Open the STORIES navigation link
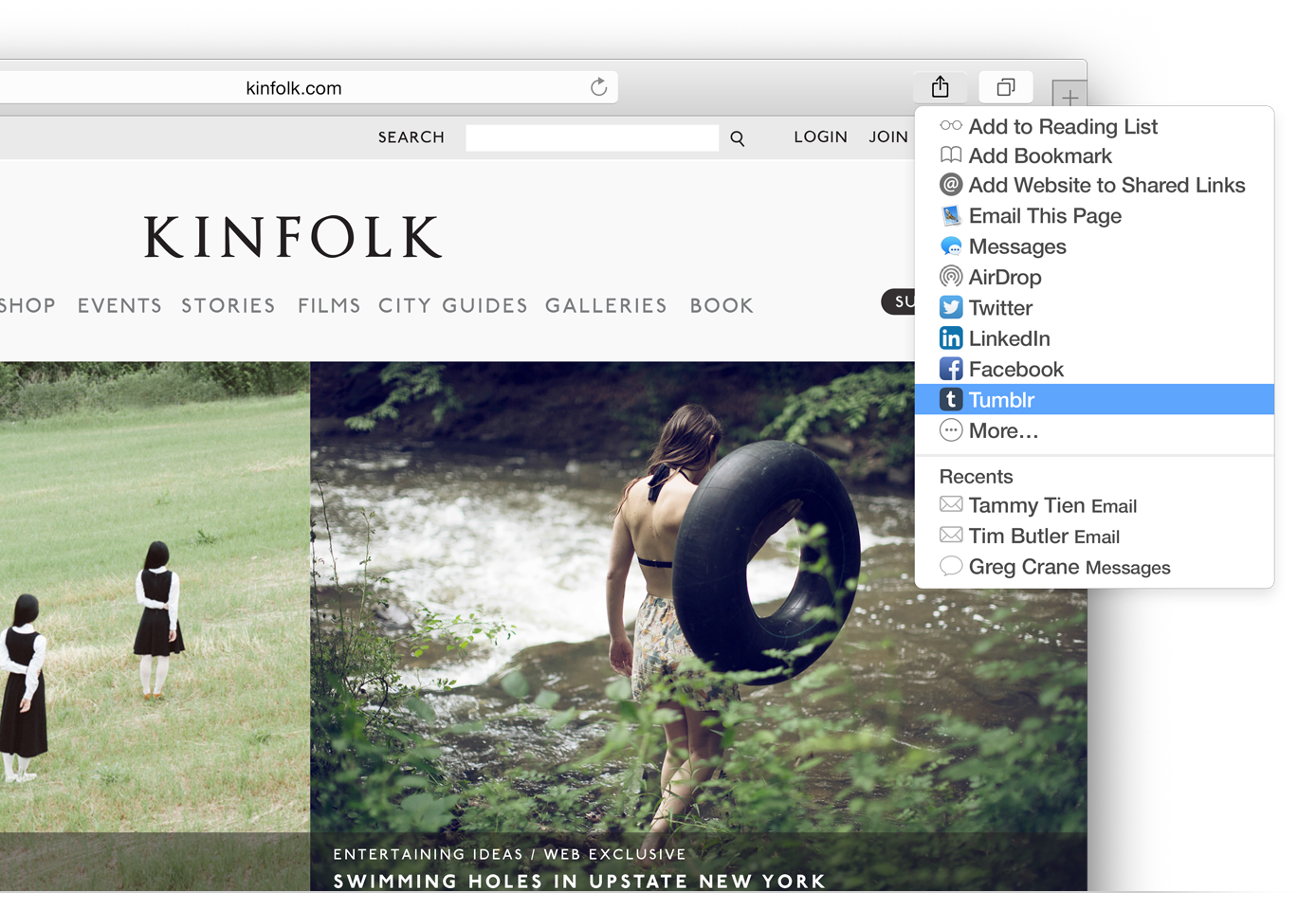1316x910 pixels. (x=228, y=305)
